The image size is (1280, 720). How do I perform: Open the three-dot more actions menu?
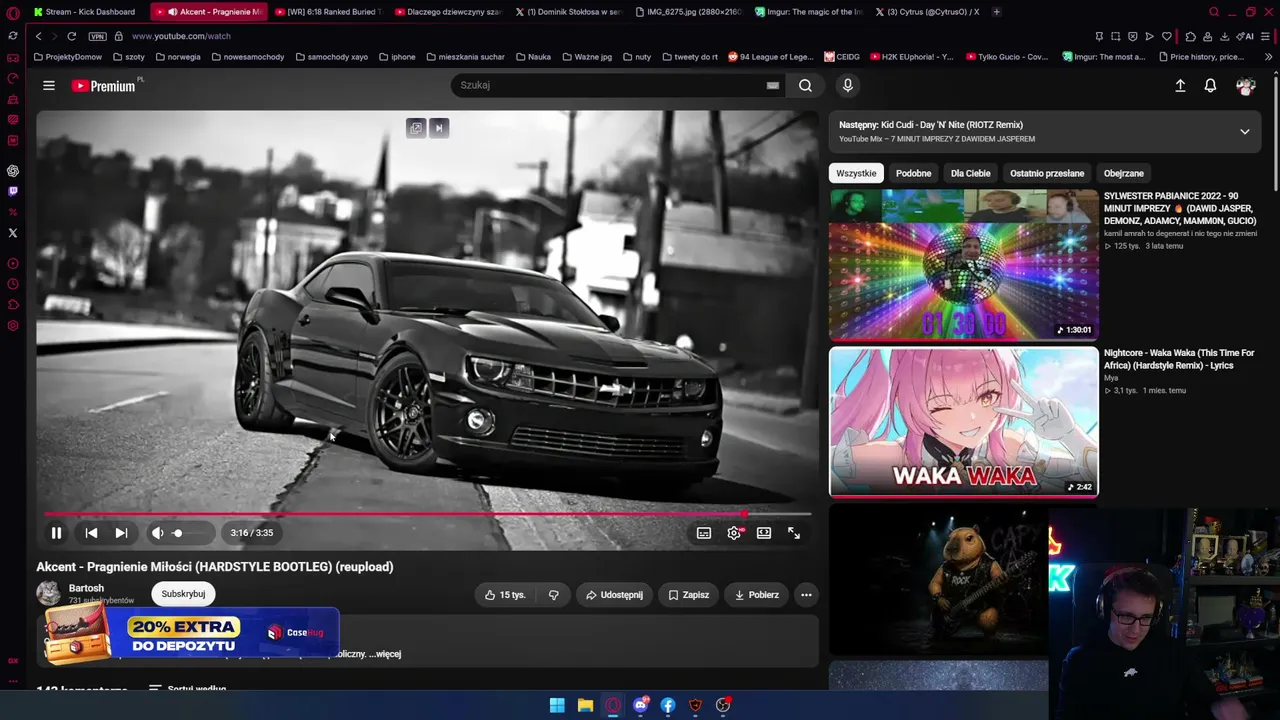click(806, 595)
